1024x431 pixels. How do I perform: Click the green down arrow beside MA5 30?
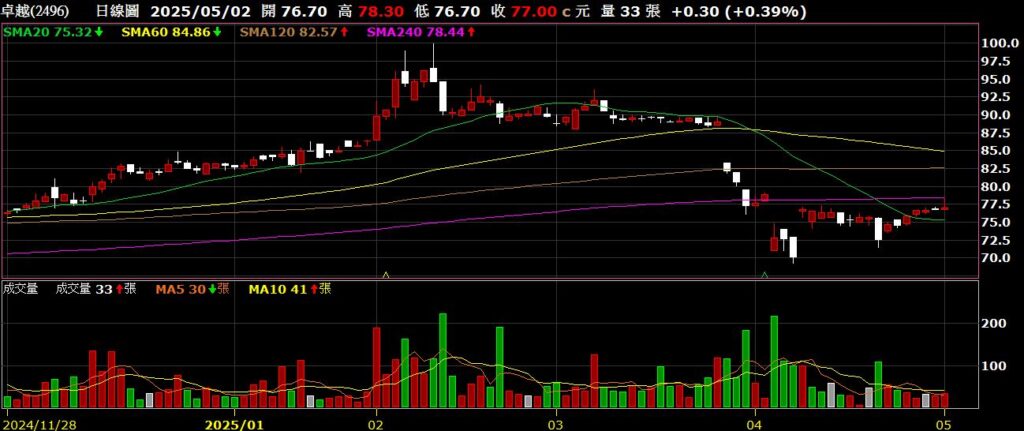211,288
